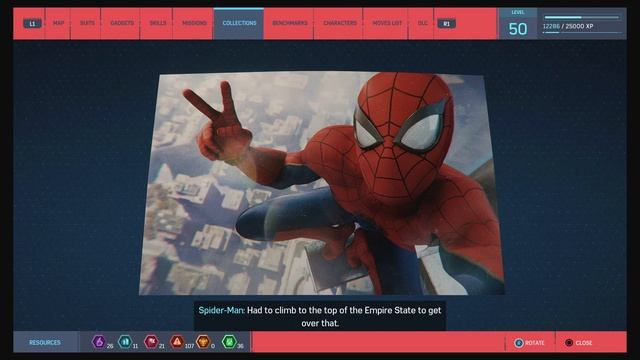View the Moves List tab
This screenshot has width=640, height=360.
tap(387, 23)
